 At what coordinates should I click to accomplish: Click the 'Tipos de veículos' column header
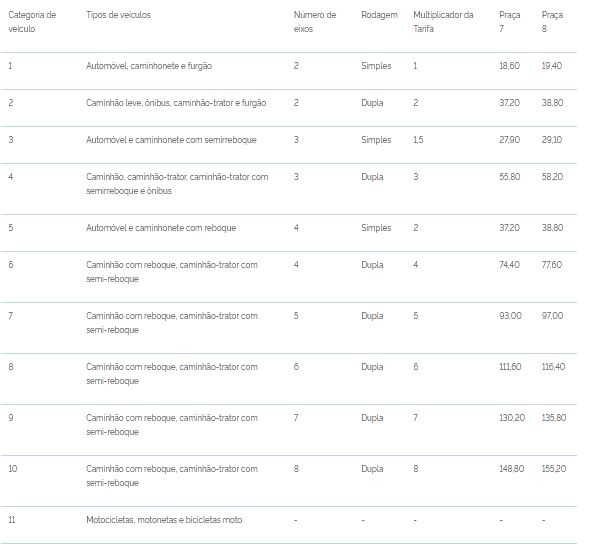118,15
